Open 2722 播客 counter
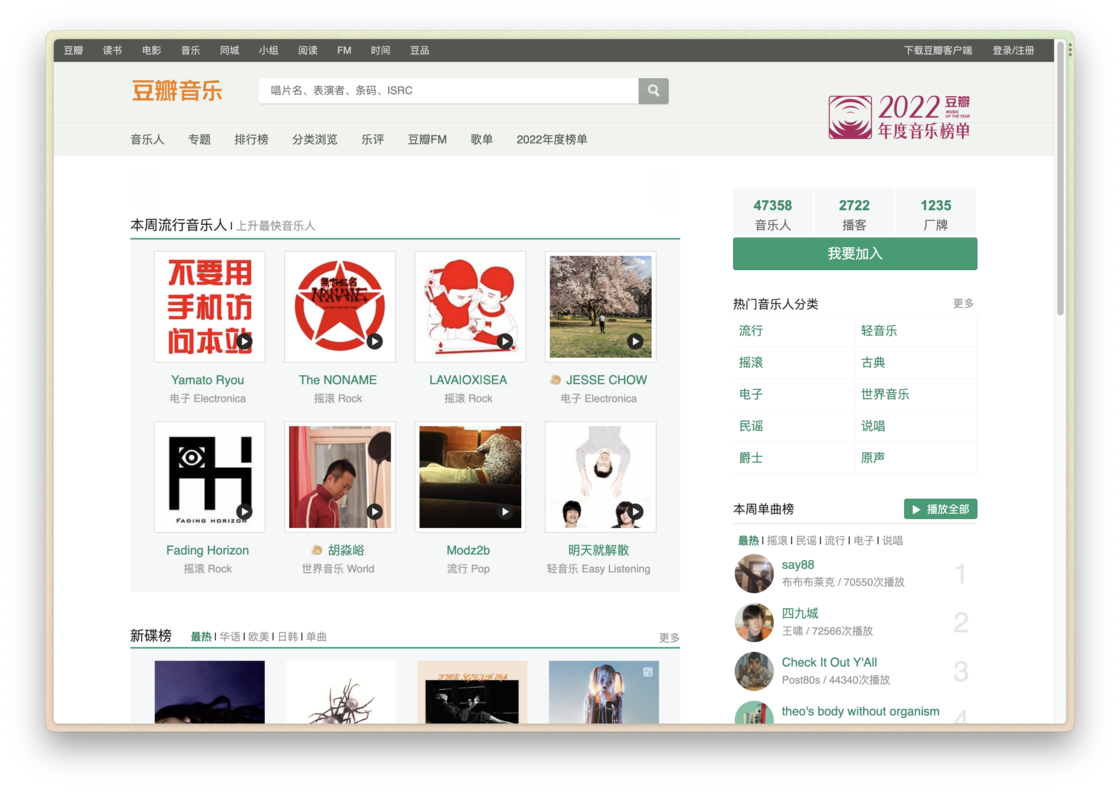 (x=854, y=214)
